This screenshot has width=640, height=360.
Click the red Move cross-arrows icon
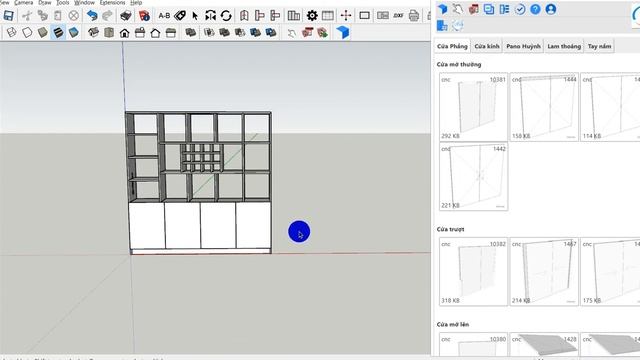pos(346,16)
